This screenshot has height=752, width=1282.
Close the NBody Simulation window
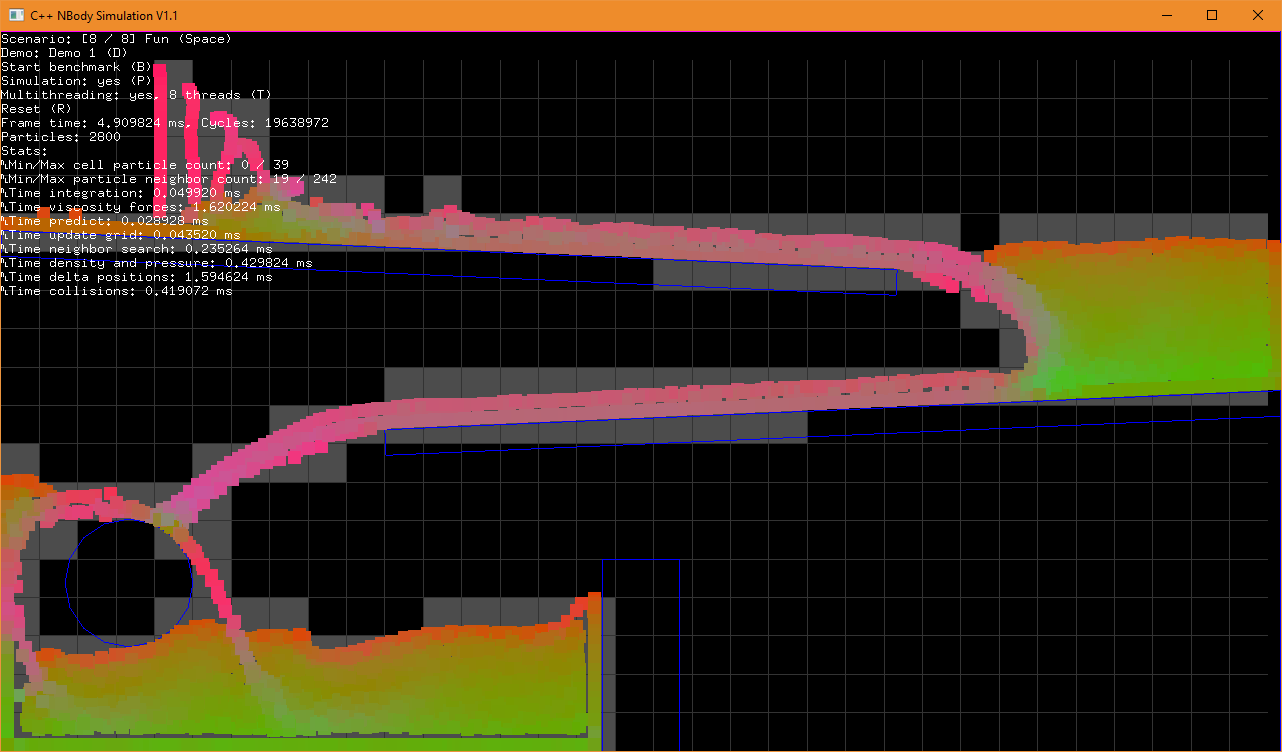tap(1258, 15)
